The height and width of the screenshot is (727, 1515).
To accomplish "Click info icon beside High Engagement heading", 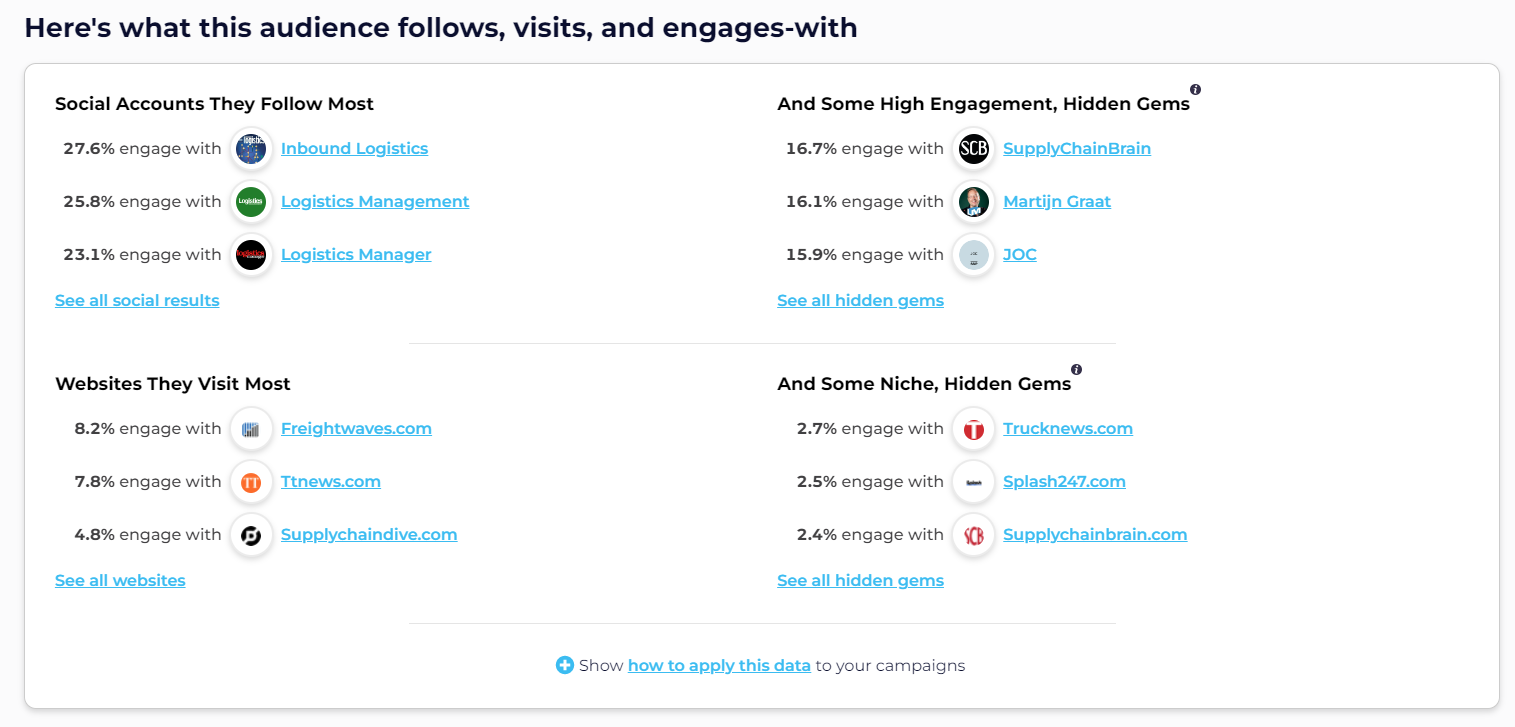I will pos(1196,89).
